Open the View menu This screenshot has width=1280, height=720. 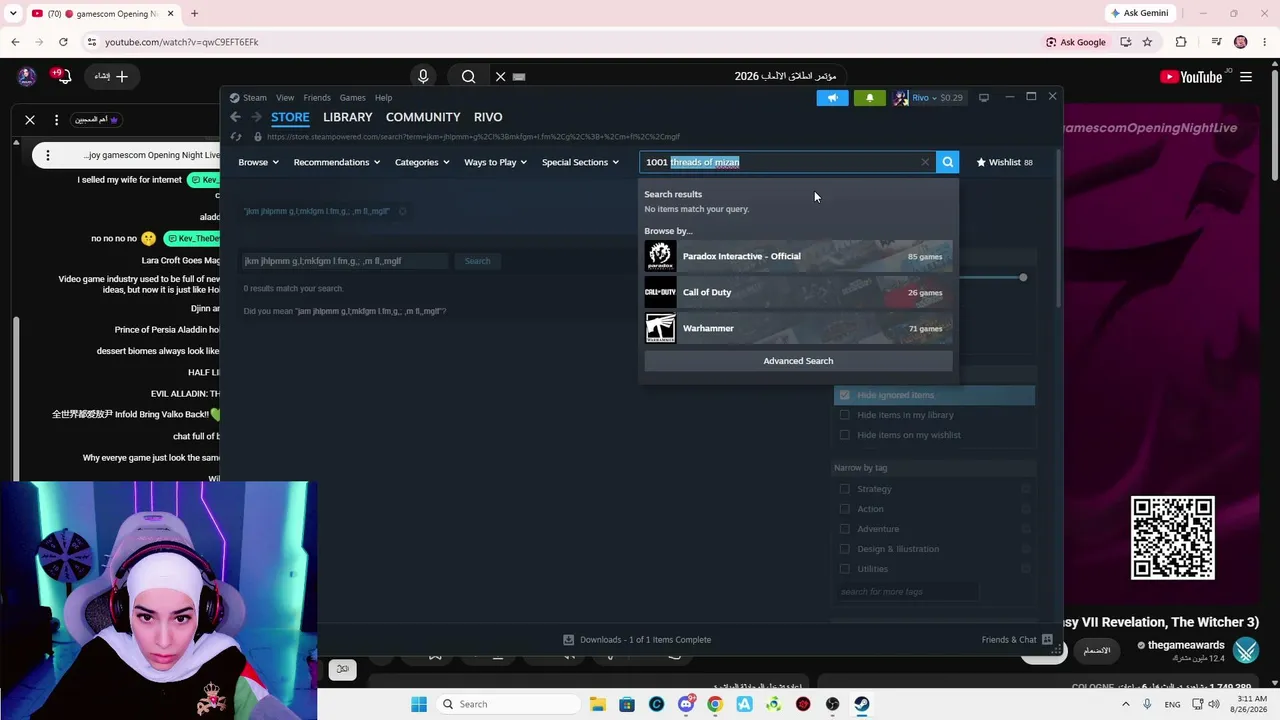[x=285, y=98]
